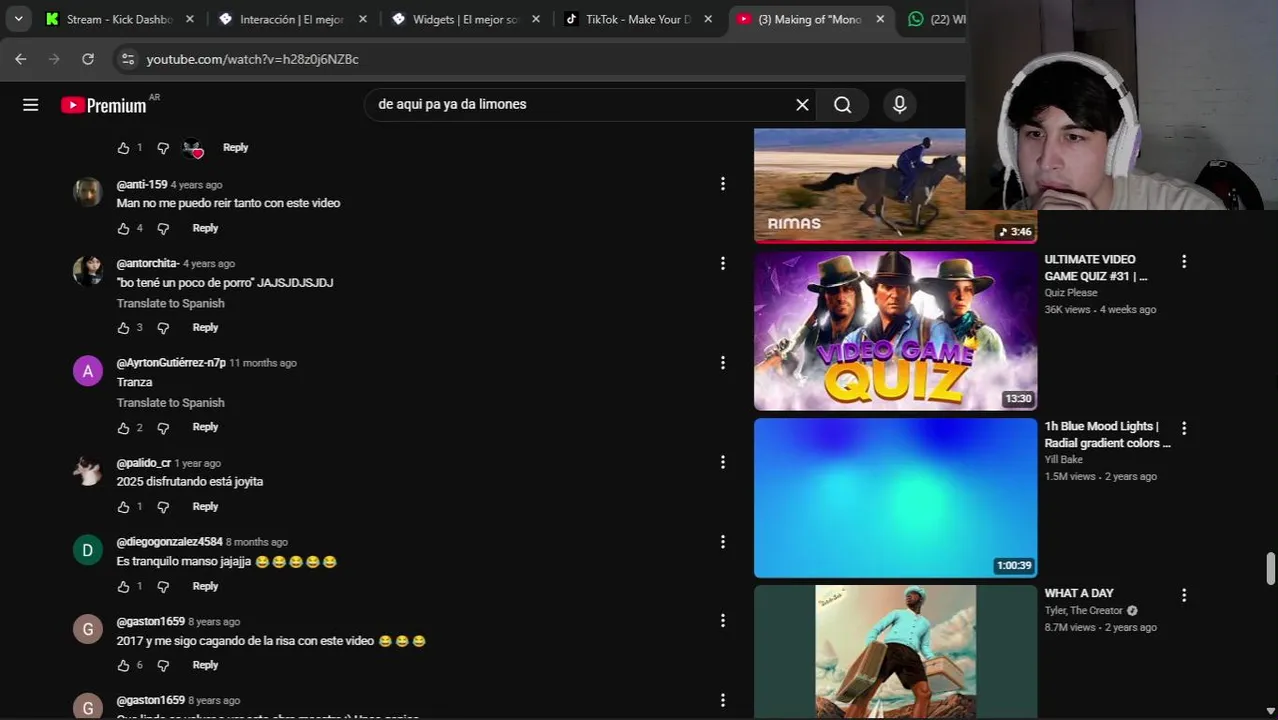Reply to the 'Tranza' comment
Viewport: 1278px width, 720px height.
205,427
